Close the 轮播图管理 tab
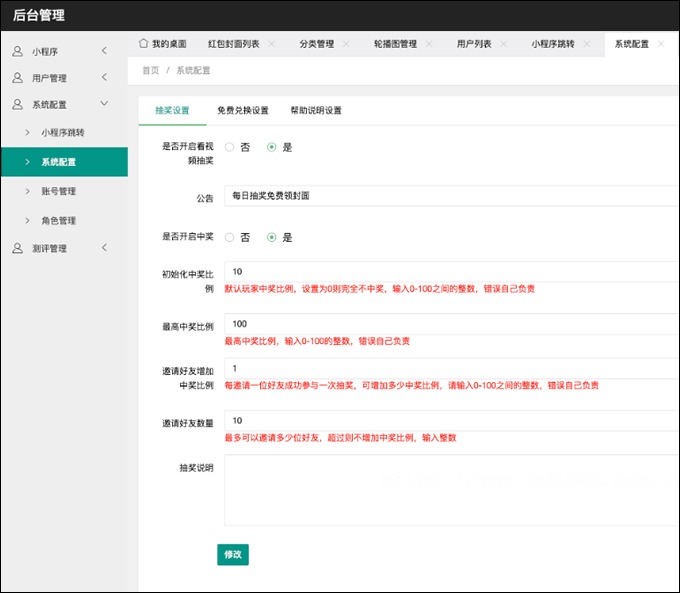Image resolution: width=680 pixels, height=593 pixels. coord(429,44)
